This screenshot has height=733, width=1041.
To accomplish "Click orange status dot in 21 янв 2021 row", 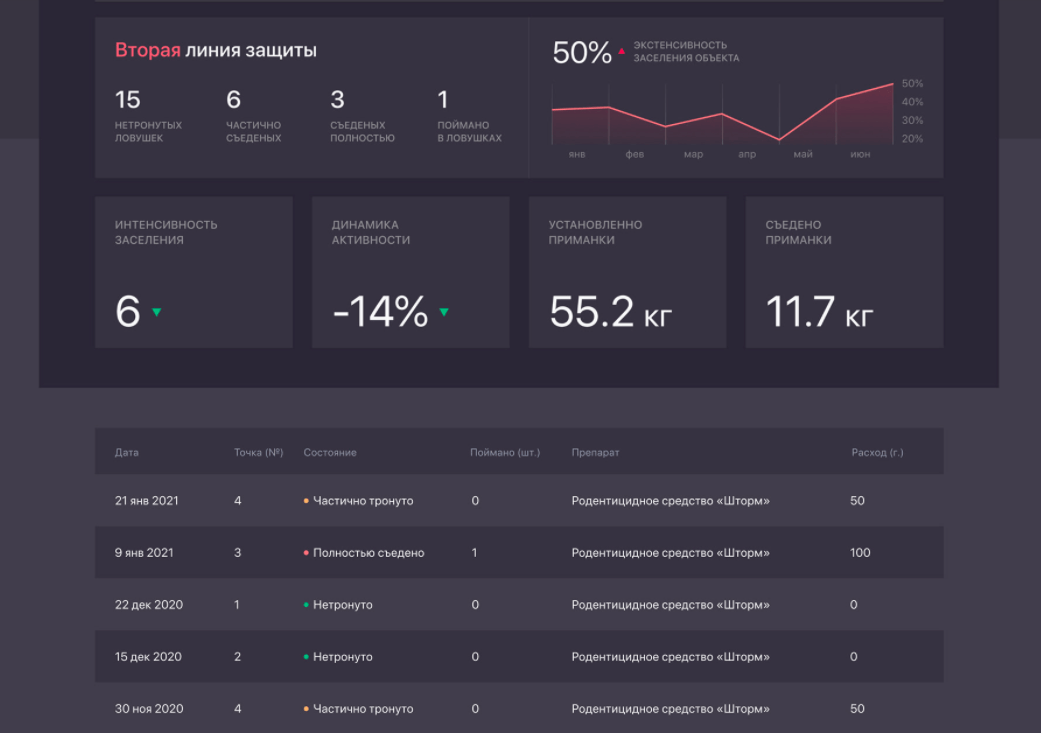I will pos(306,501).
